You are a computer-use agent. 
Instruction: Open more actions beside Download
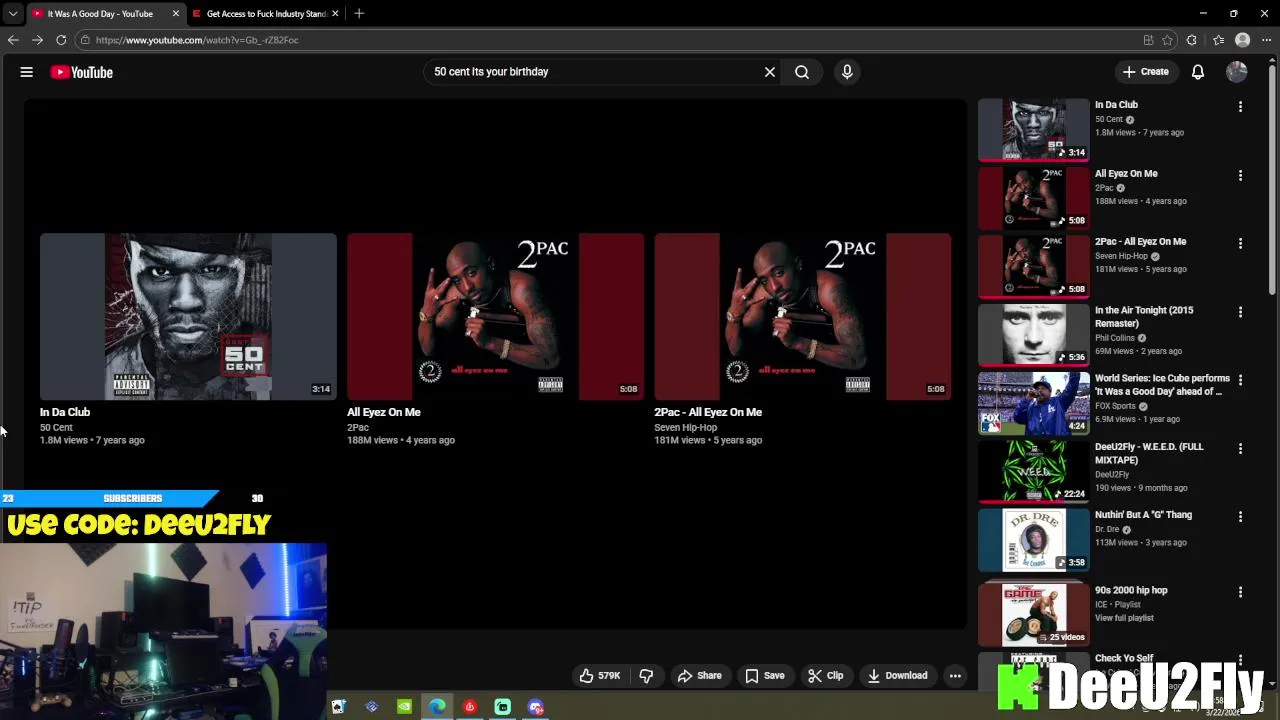click(x=955, y=676)
